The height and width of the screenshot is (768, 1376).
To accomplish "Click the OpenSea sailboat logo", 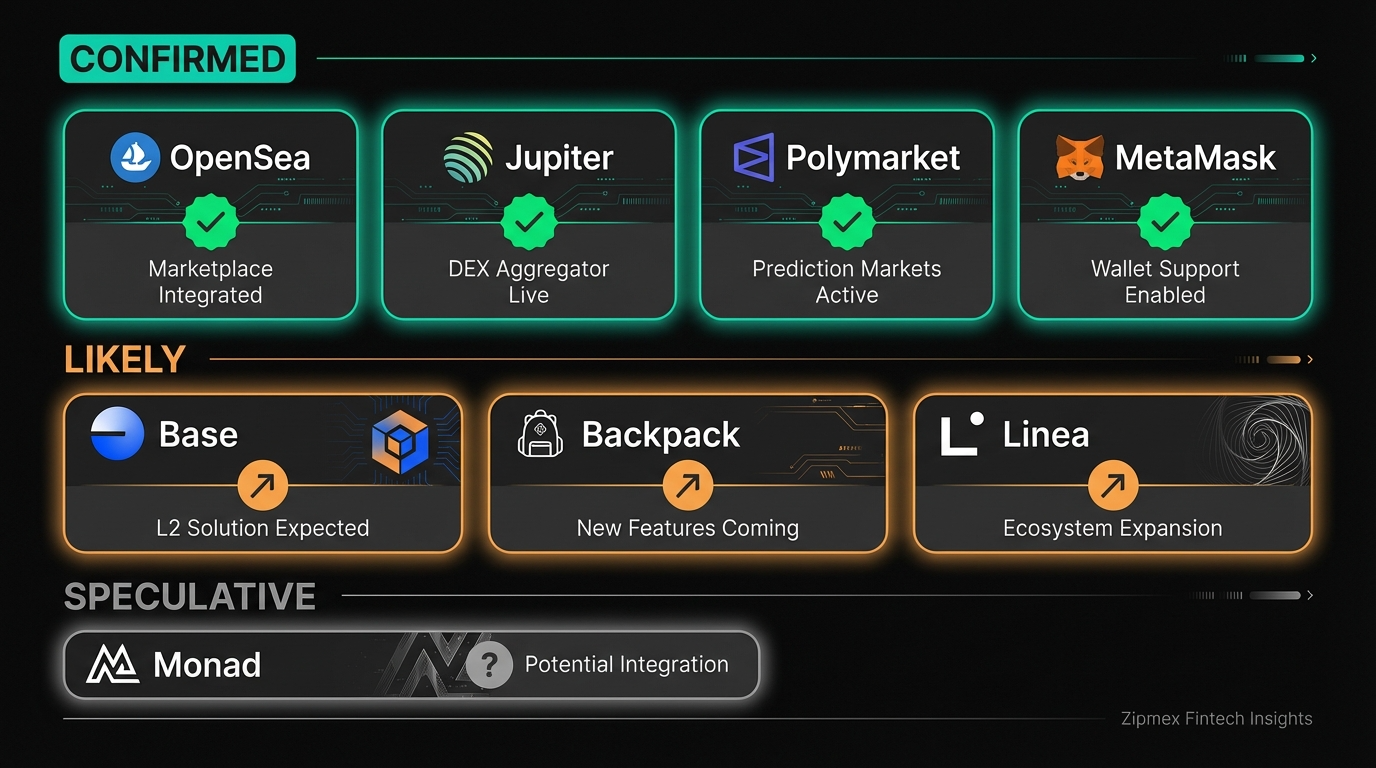I will pos(135,157).
